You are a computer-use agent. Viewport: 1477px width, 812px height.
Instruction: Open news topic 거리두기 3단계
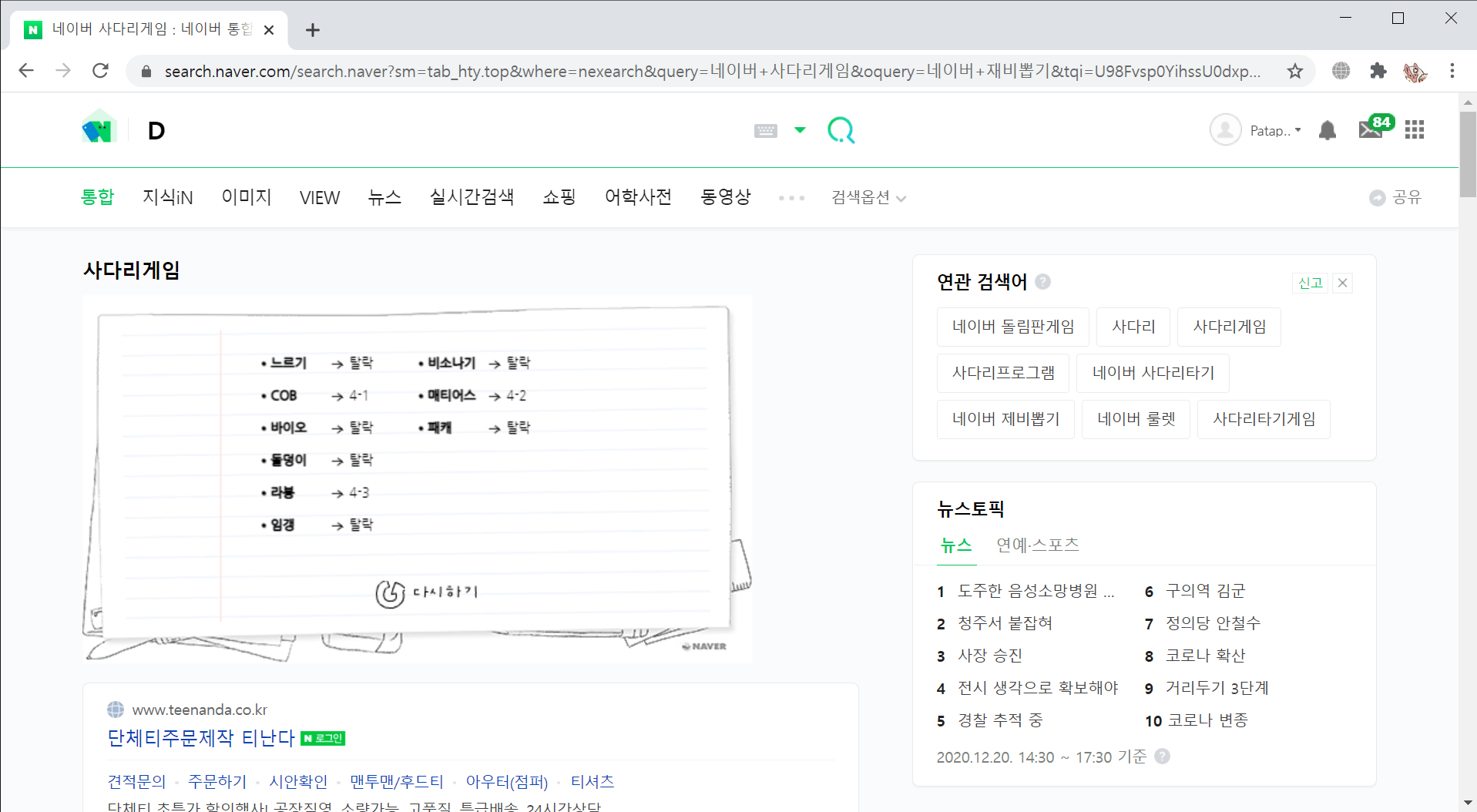point(1217,688)
